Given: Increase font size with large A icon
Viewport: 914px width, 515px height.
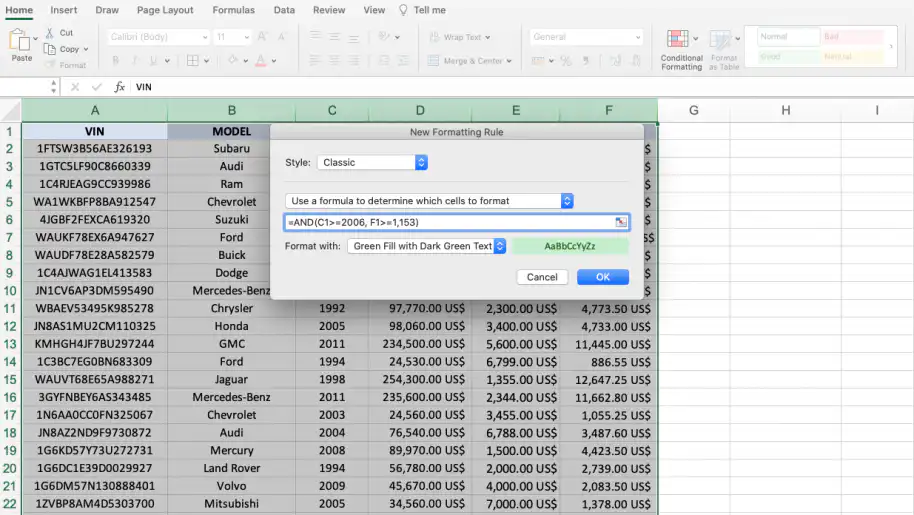Looking at the screenshot, I should coord(262,37).
